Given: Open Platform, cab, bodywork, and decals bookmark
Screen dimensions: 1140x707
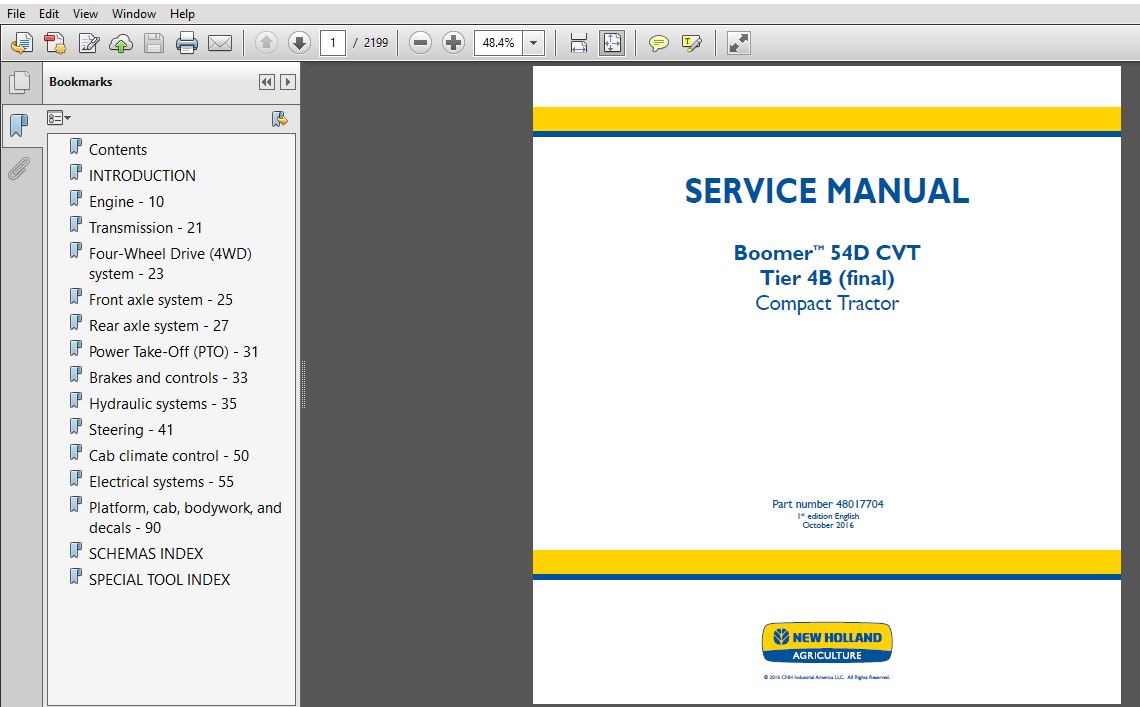Looking at the screenshot, I should 185,518.
